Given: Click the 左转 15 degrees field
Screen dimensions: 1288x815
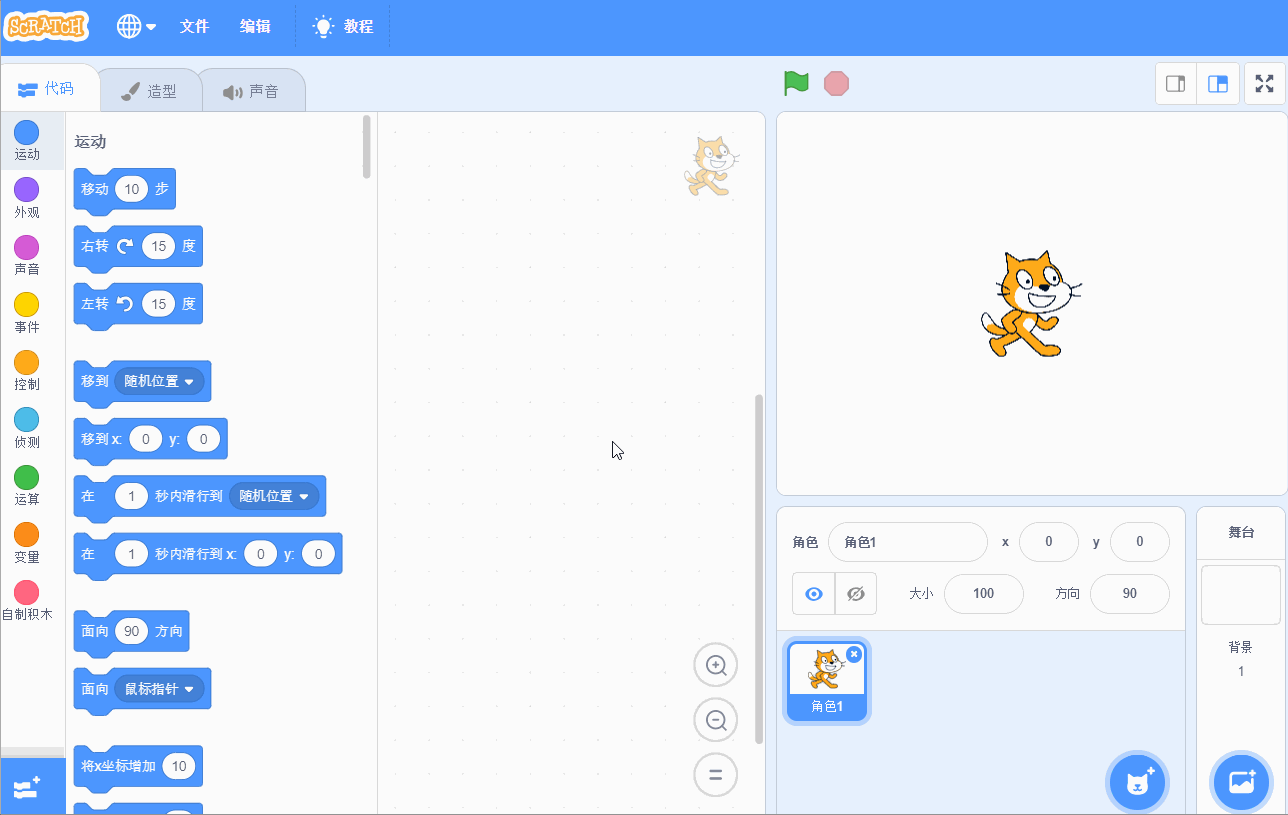Looking at the screenshot, I should [158, 303].
